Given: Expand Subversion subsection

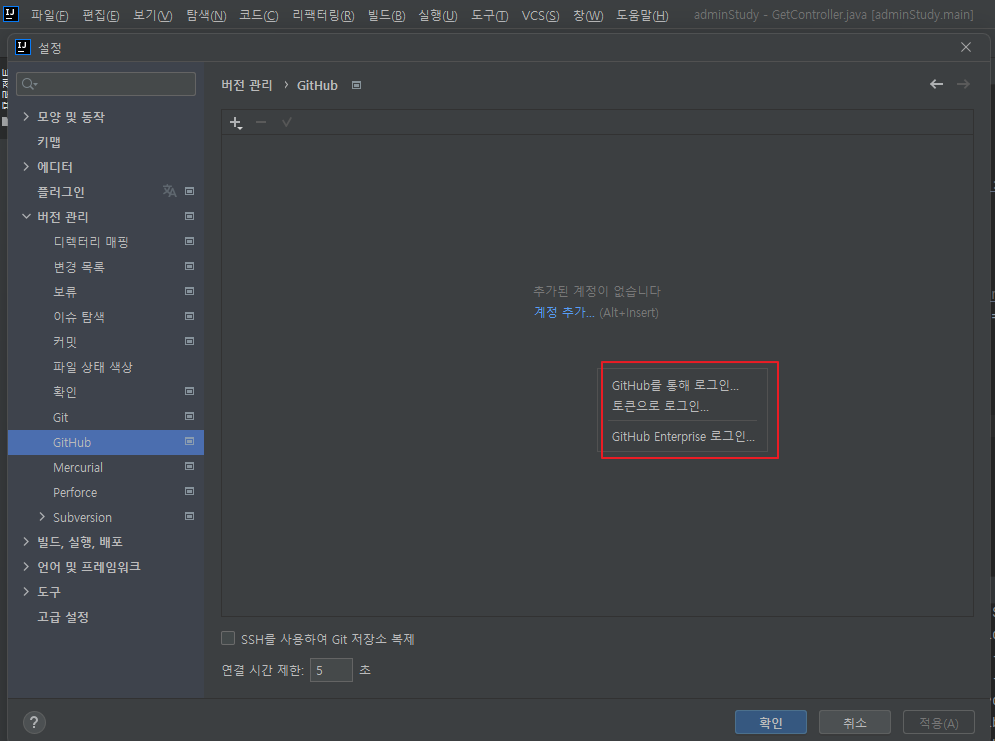Looking at the screenshot, I should pyautogui.click(x=42, y=517).
